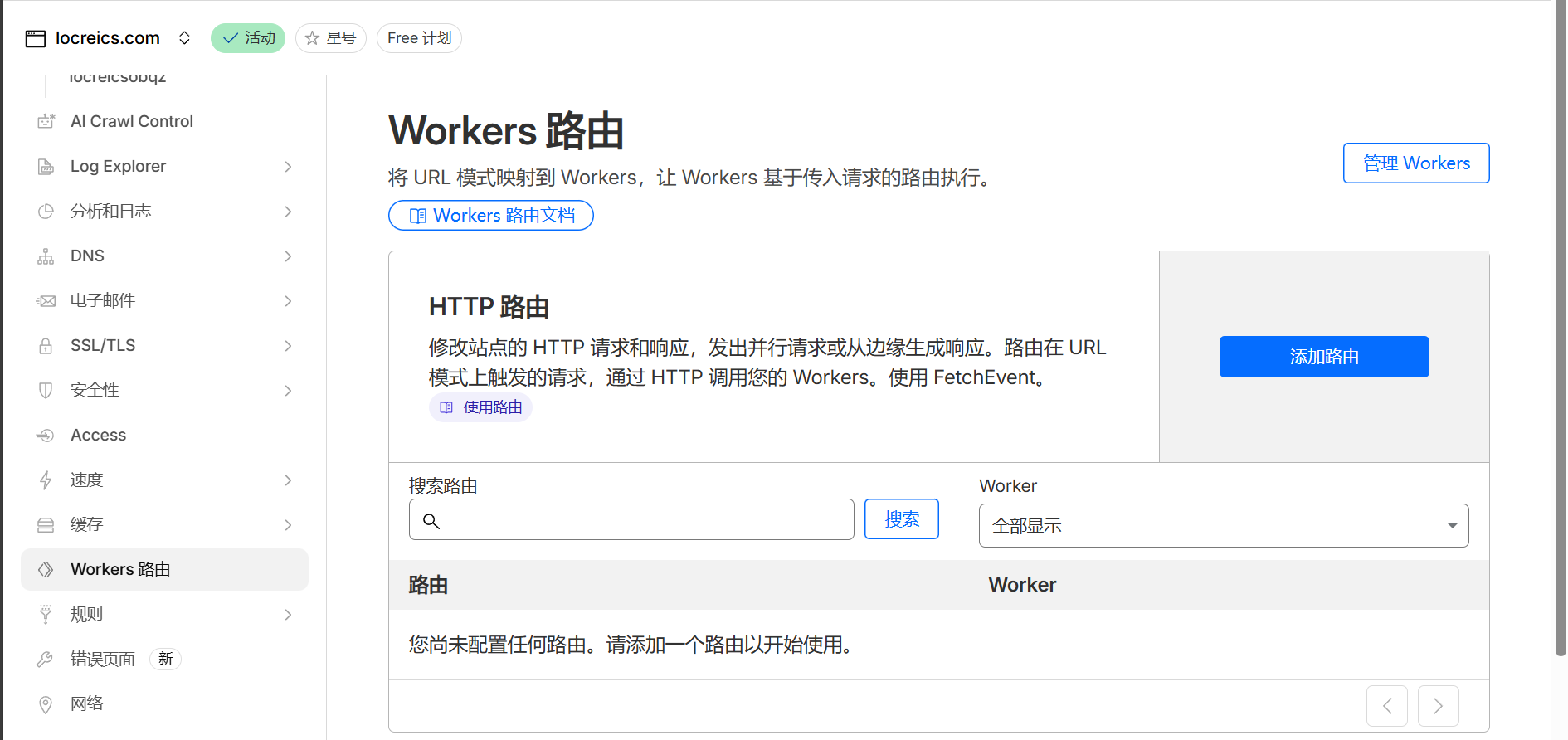Select 错误页面 in the sidebar
Image resolution: width=1568 pixels, height=740 pixels.
tap(102, 660)
